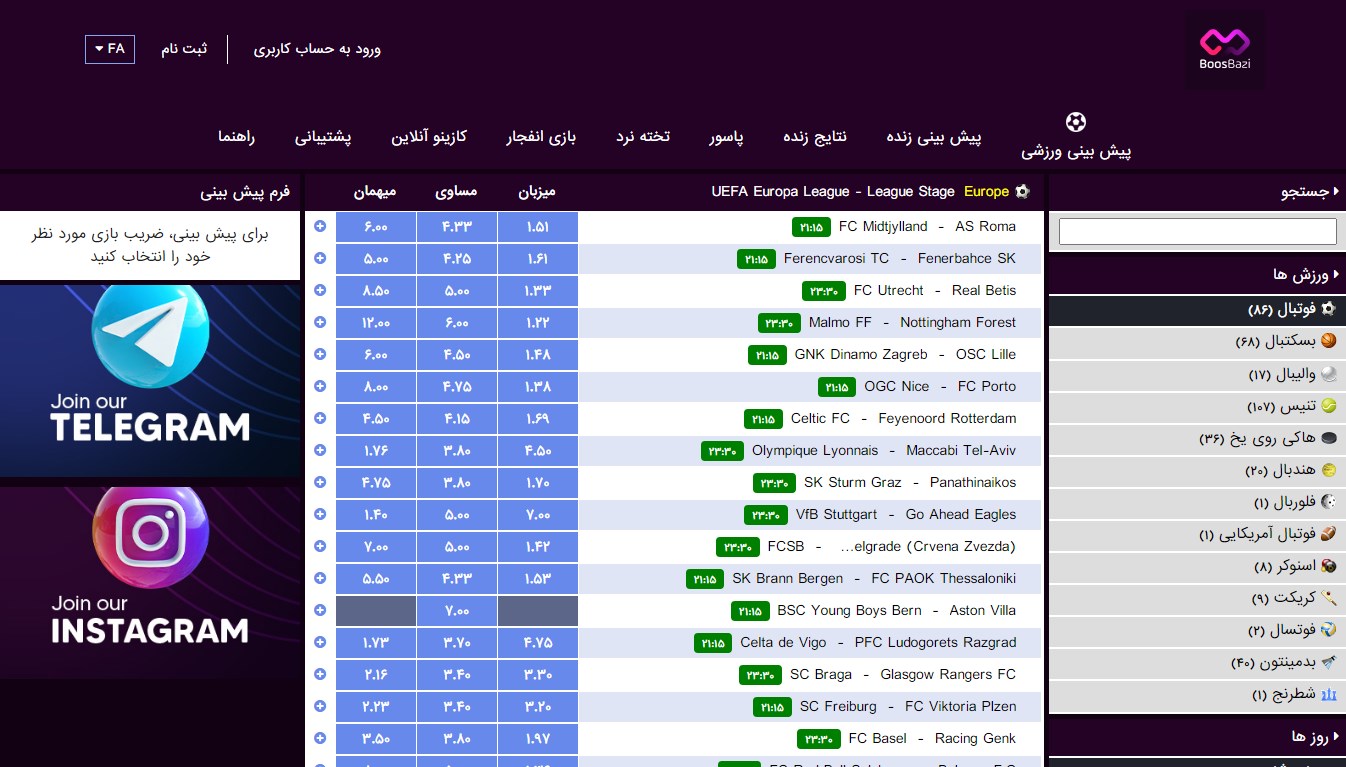Click ورود به حساب کاربری login link
Image resolution: width=1346 pixels, height=767 pixels.
[317, 49]
